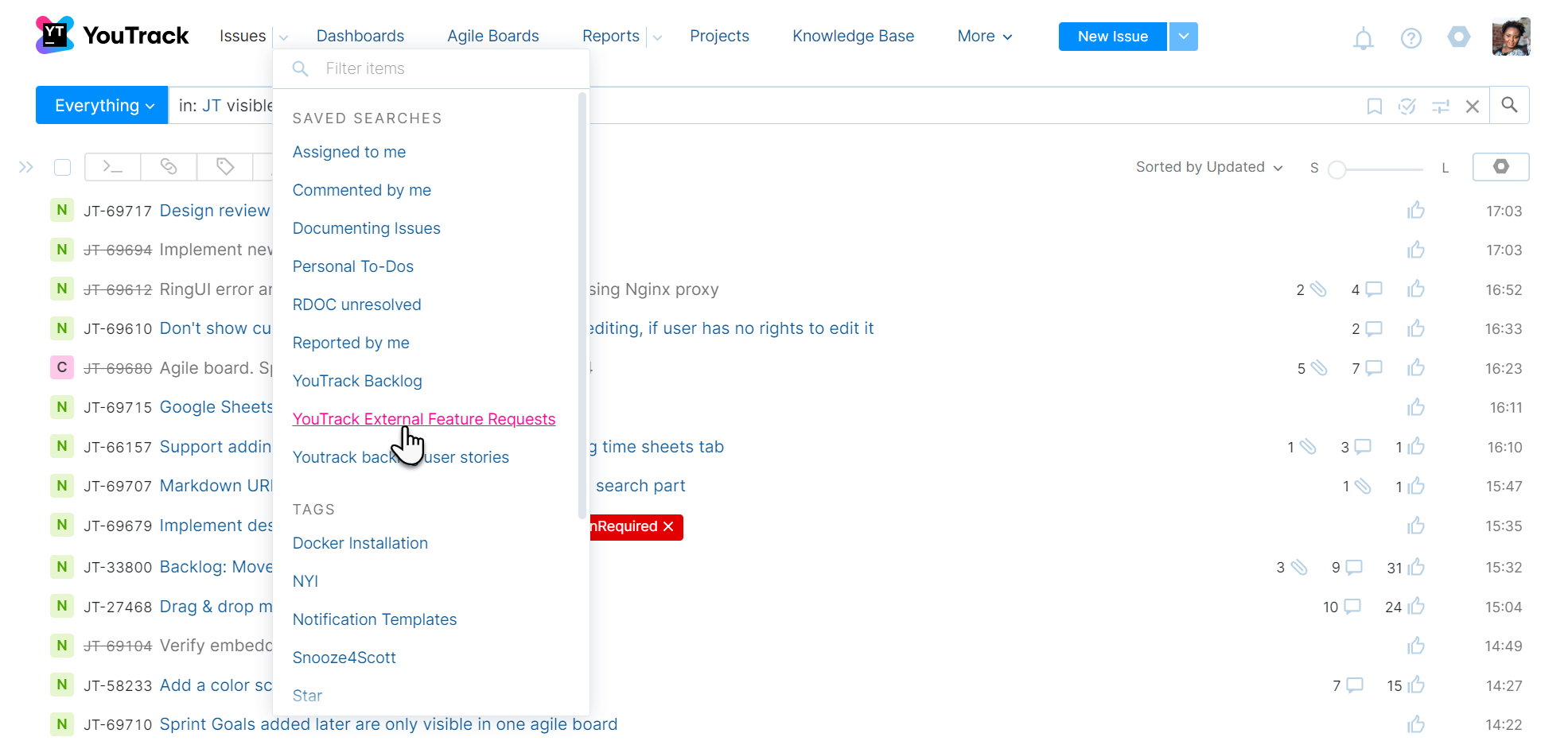Switch to Agile Boards
Image resolution: width=1568 pixels, height=745 pixels.
tap(492, 36)
